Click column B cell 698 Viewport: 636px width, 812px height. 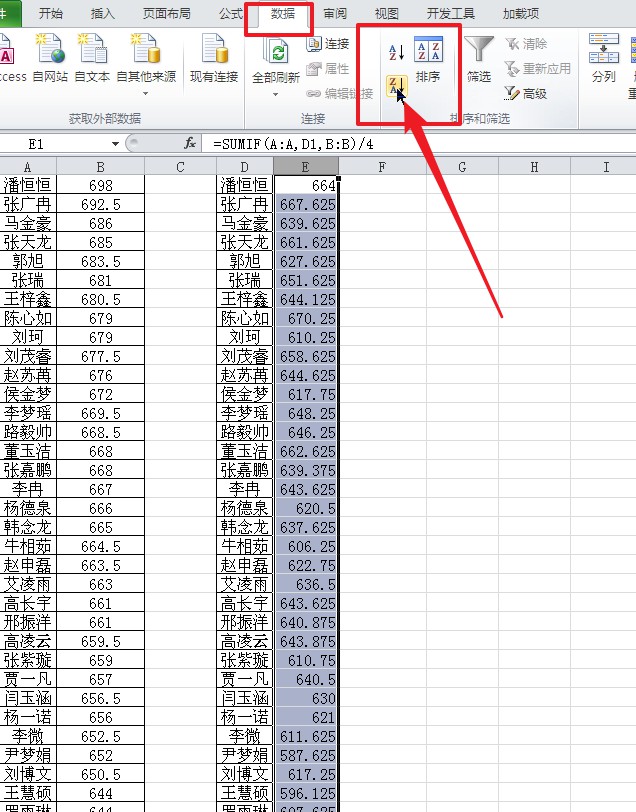click(x=100, y=185)
